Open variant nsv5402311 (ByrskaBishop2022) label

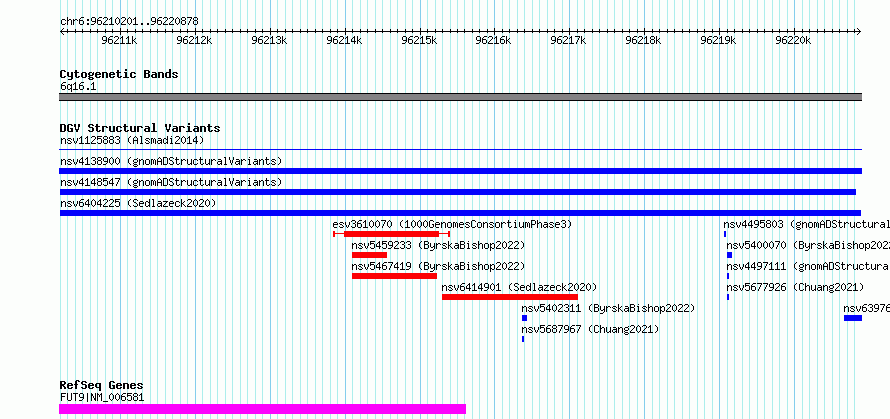coord(608,308)
